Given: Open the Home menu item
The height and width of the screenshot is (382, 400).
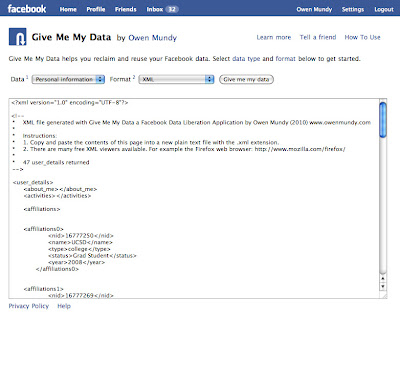Looking at the screenshot, I should (68, 9).
